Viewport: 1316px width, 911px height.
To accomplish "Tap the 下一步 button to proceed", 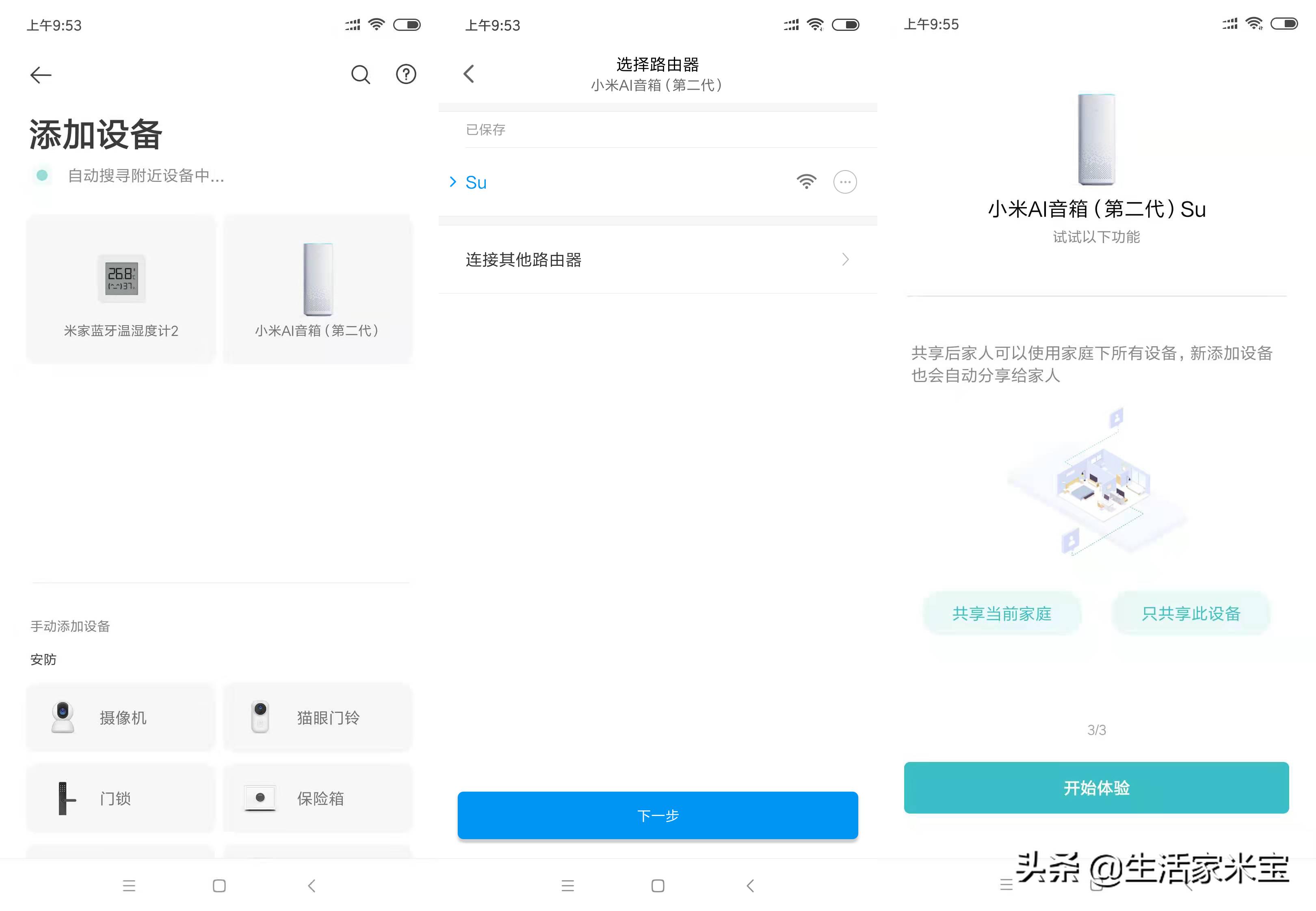I will pos(656,816).
